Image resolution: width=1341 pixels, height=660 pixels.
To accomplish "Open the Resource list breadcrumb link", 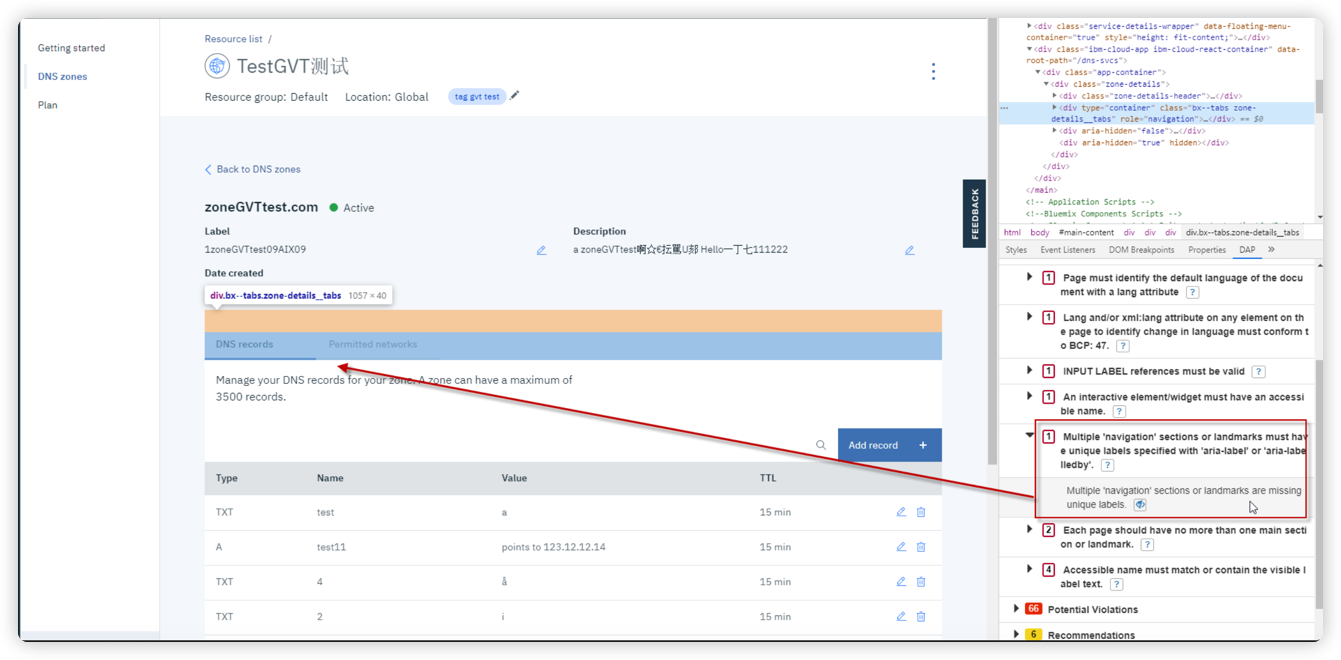I will point(233,39).
